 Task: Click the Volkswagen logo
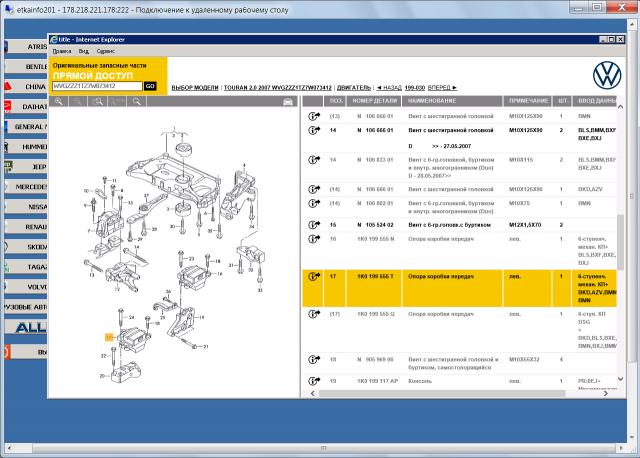(x=607, y=75)
